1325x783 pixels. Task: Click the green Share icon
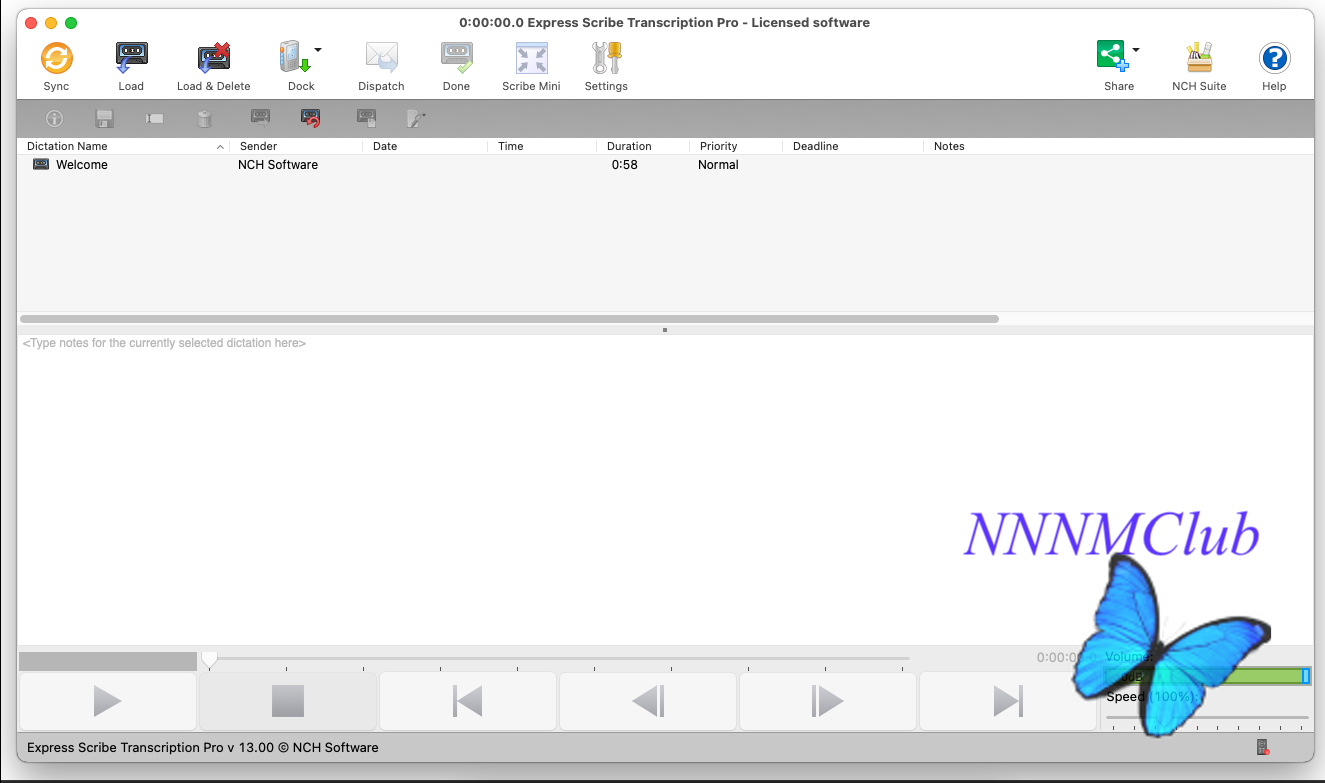(x=1113, y=56)
